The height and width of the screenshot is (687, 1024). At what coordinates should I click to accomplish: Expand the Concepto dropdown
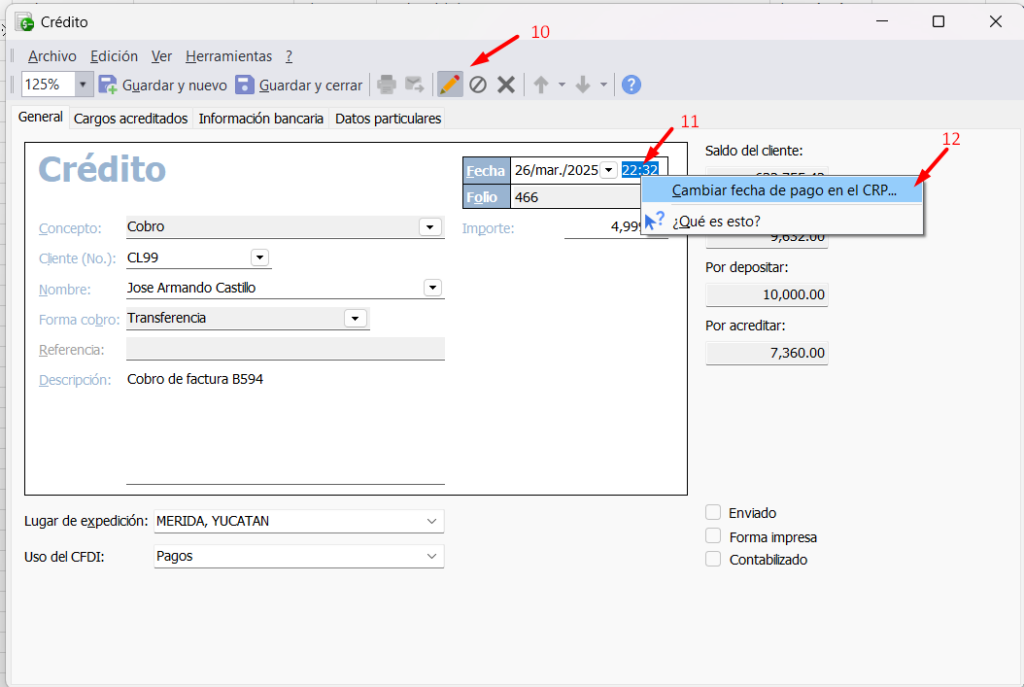[x=431, y=227]
